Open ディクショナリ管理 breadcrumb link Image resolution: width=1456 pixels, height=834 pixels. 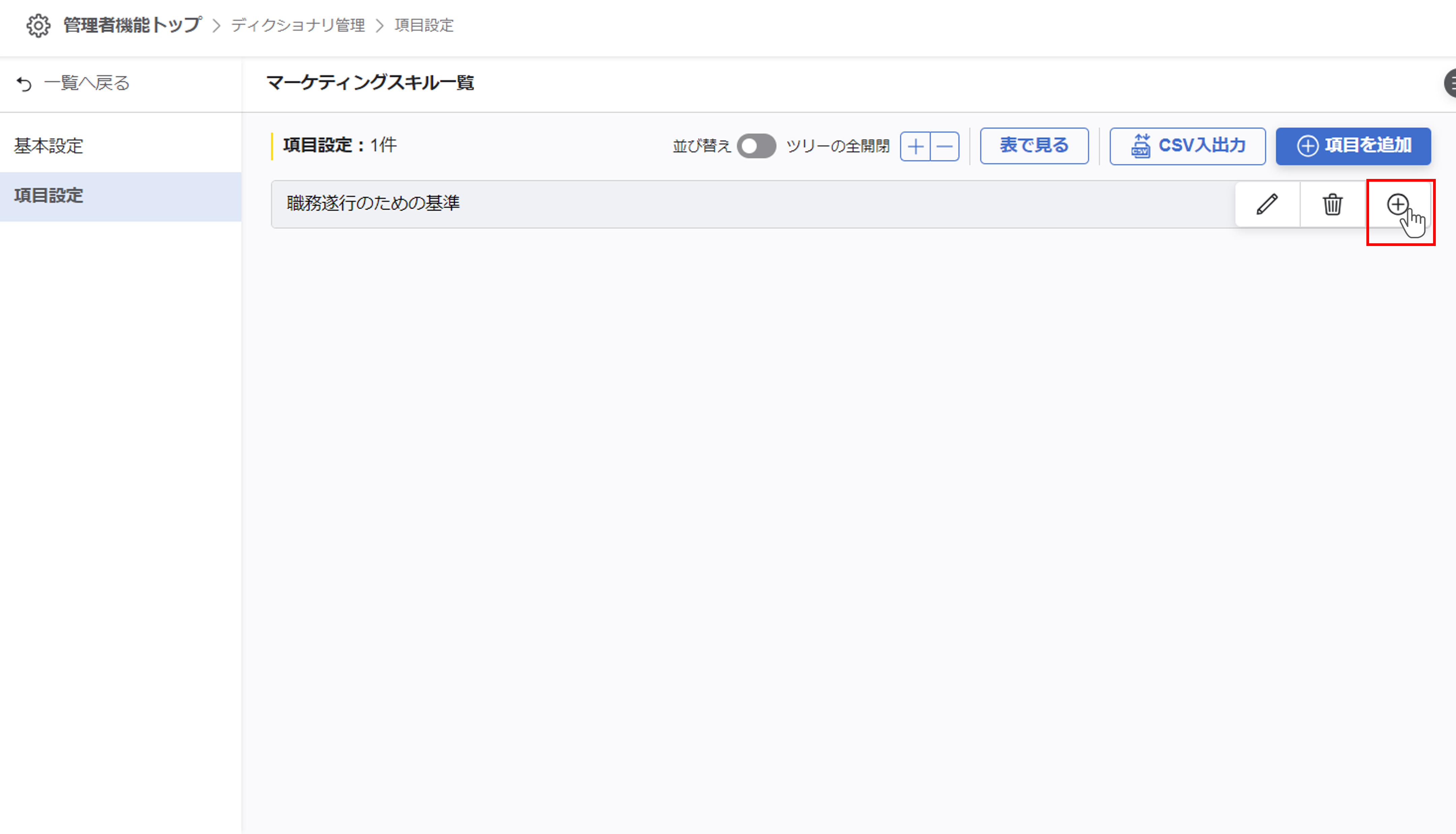click(298, 26)
